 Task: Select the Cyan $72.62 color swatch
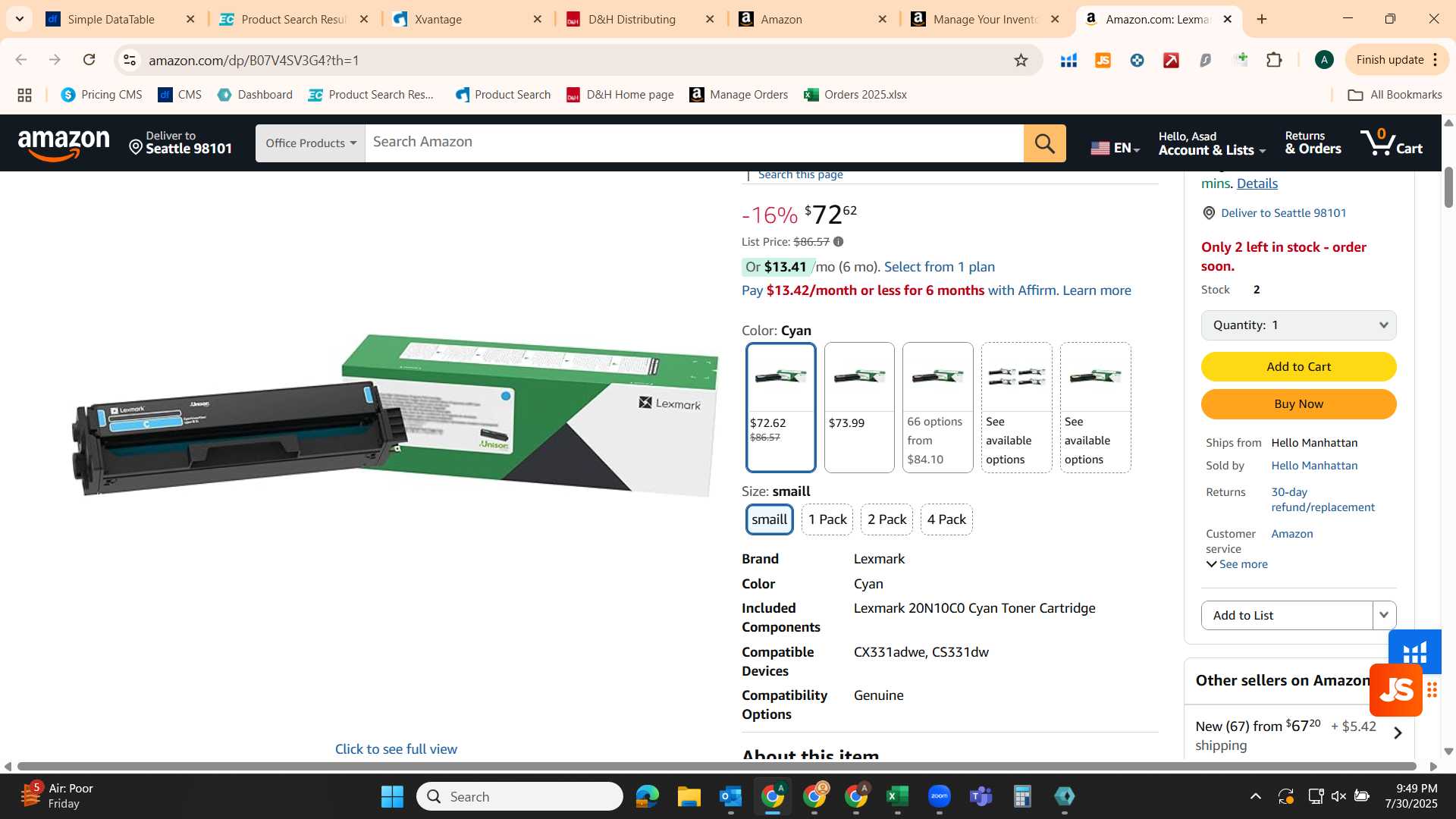(x=780, y=407)
